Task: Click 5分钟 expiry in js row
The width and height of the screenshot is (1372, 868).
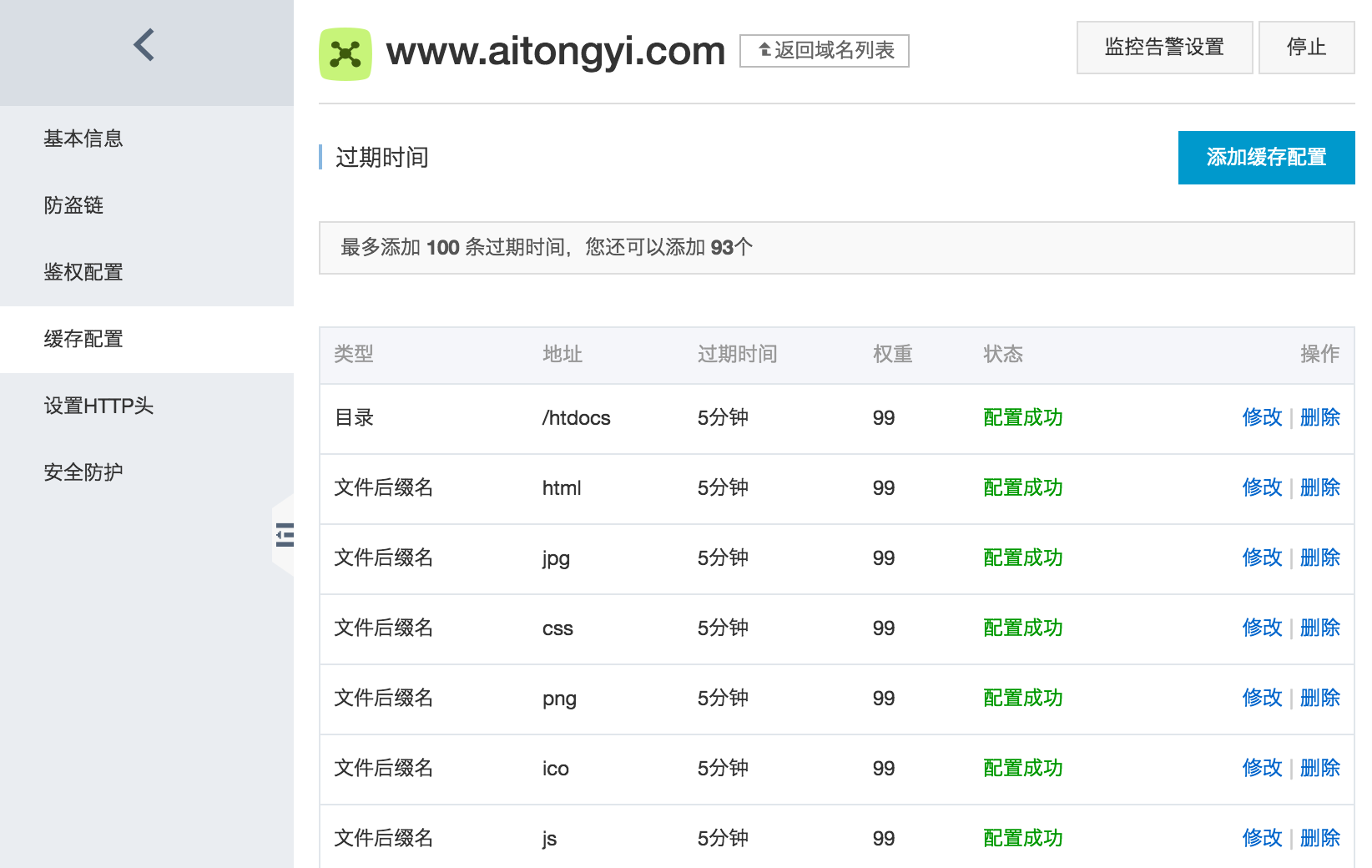Action: click(x=723, y=838)
